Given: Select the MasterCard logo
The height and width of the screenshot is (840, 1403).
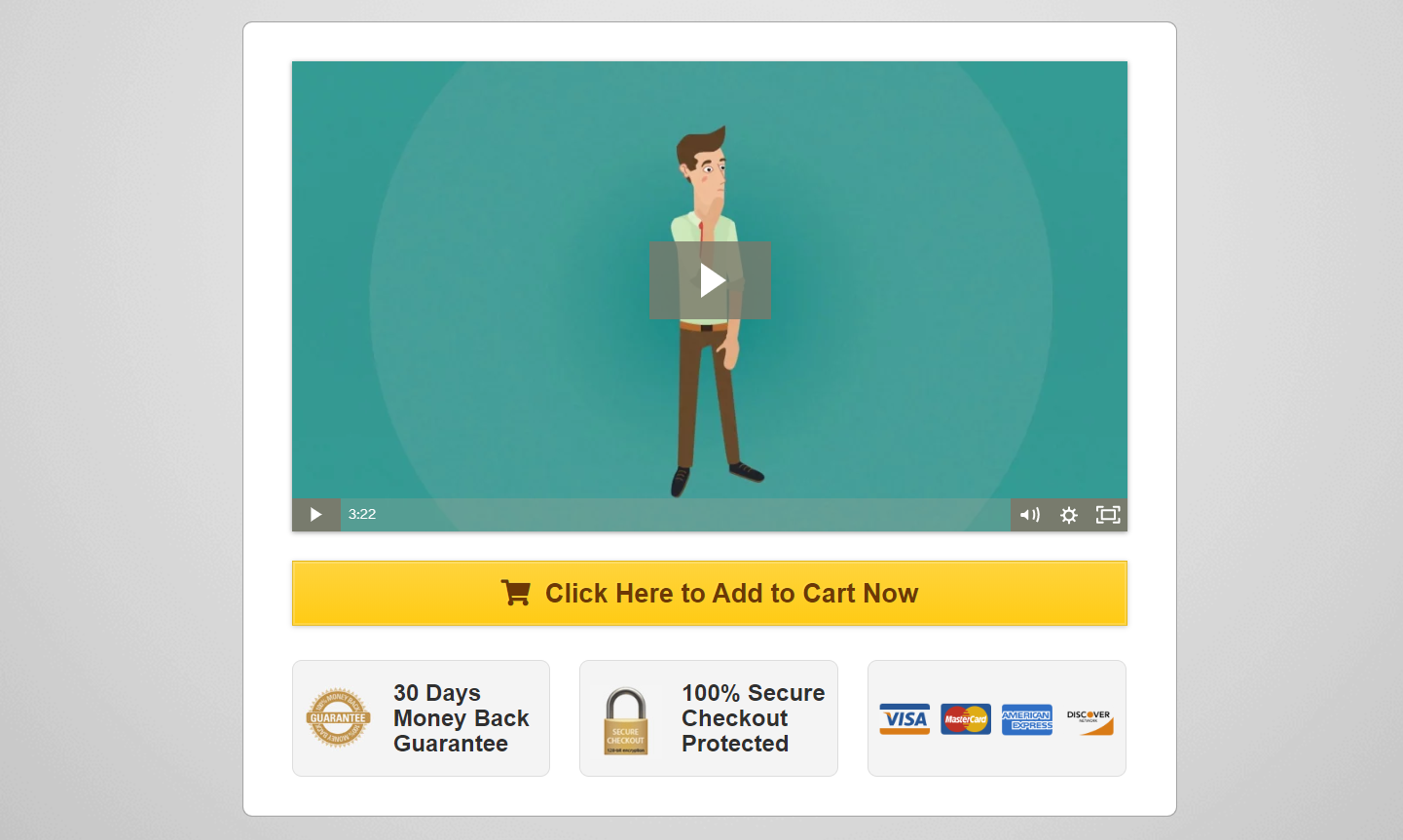Looking at the screenshot, I should tap(966, 719).
